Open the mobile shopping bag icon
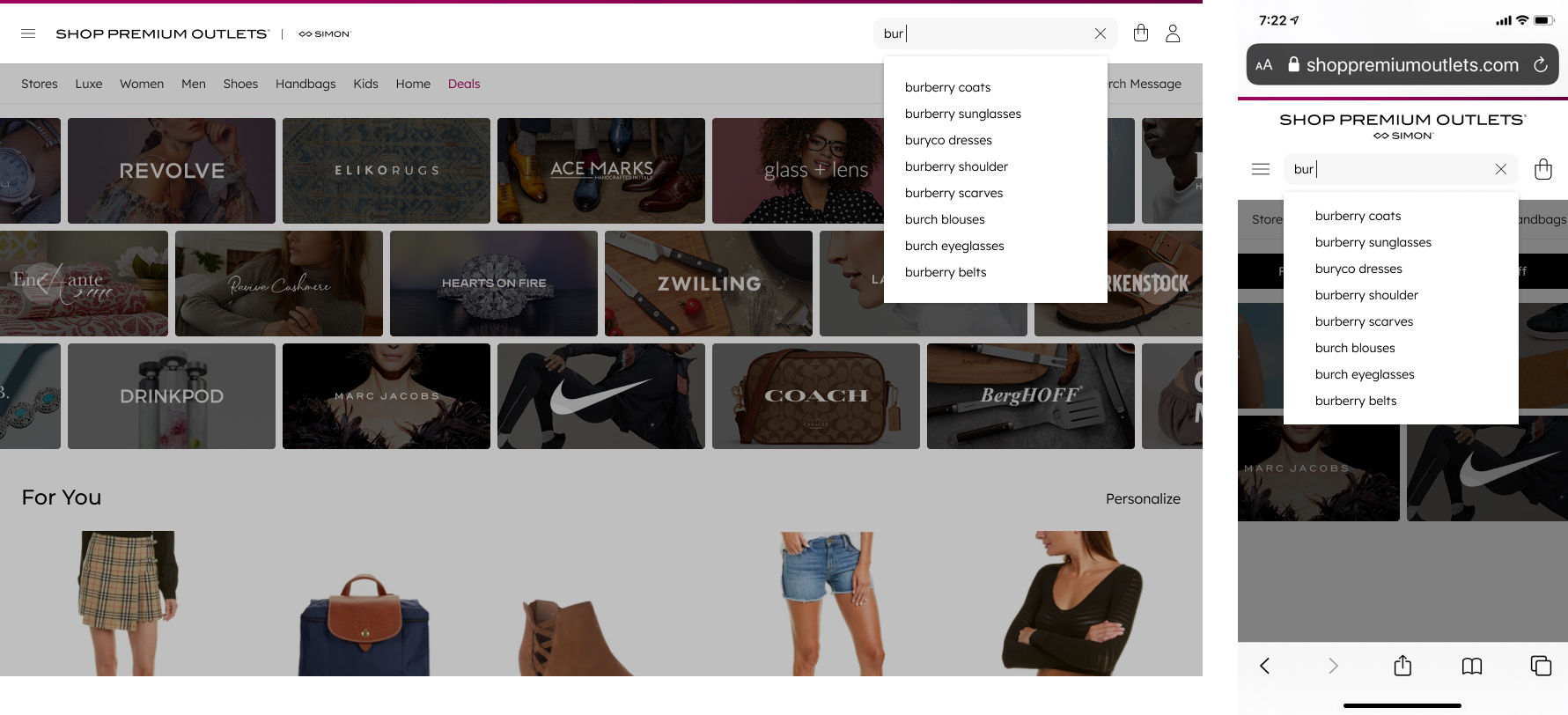 (x=1543, y=169)
